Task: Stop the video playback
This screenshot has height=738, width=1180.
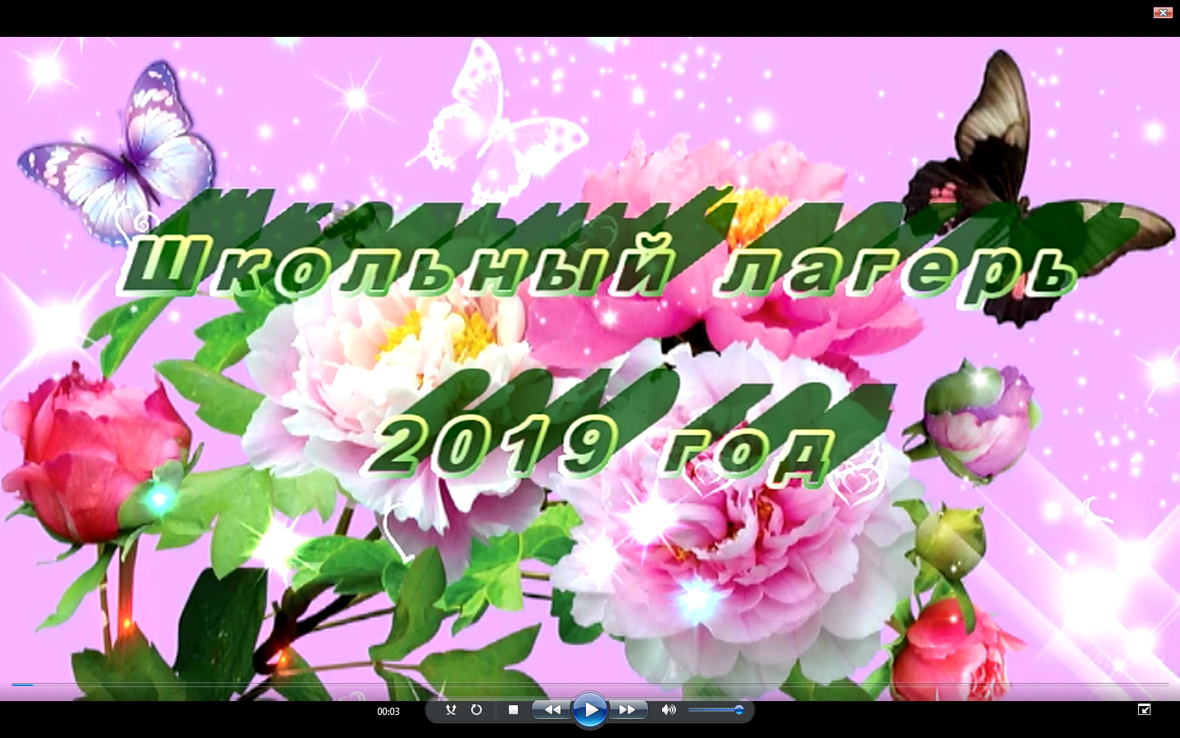Action: [513, 709]
